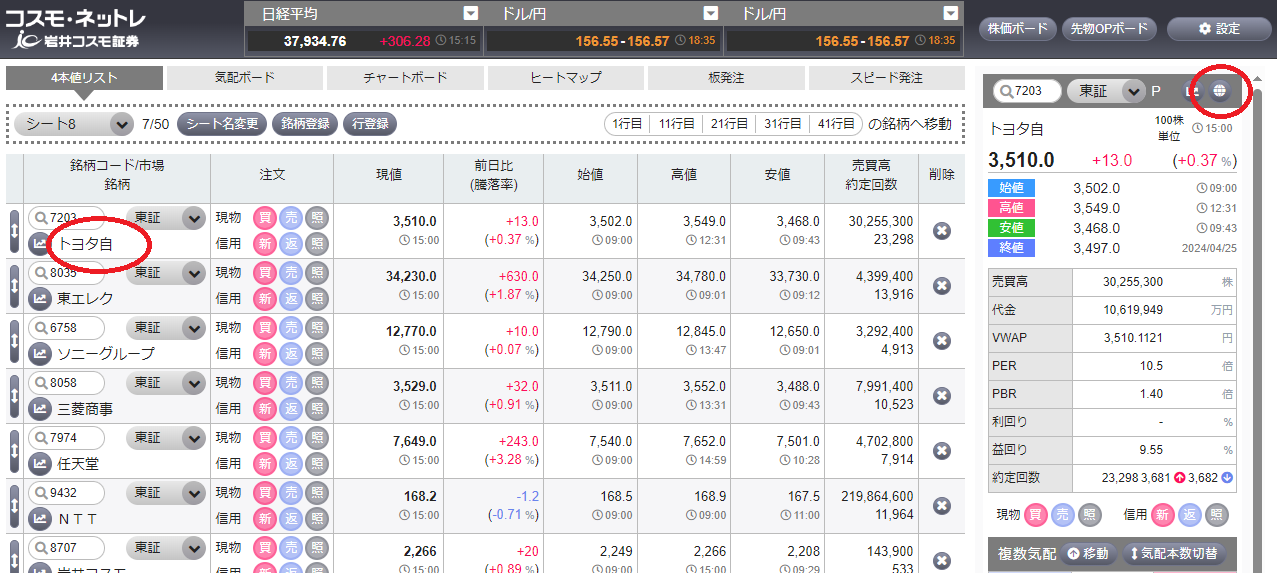Open 東証 market dropdown in 8058 row
1277x573 pixels.
[166, 383]
